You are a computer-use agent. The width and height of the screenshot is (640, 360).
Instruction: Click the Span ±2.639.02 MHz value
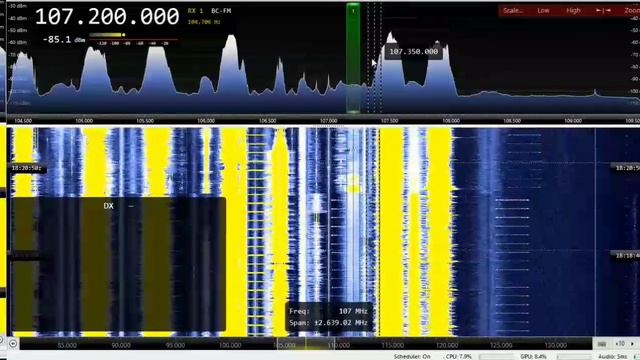pyautogui.click(x=341, y=322)
